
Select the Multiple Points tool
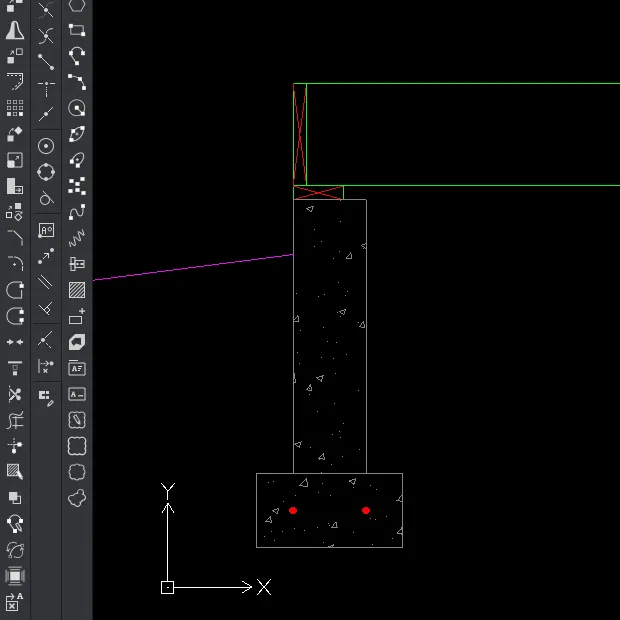(77, 186)
